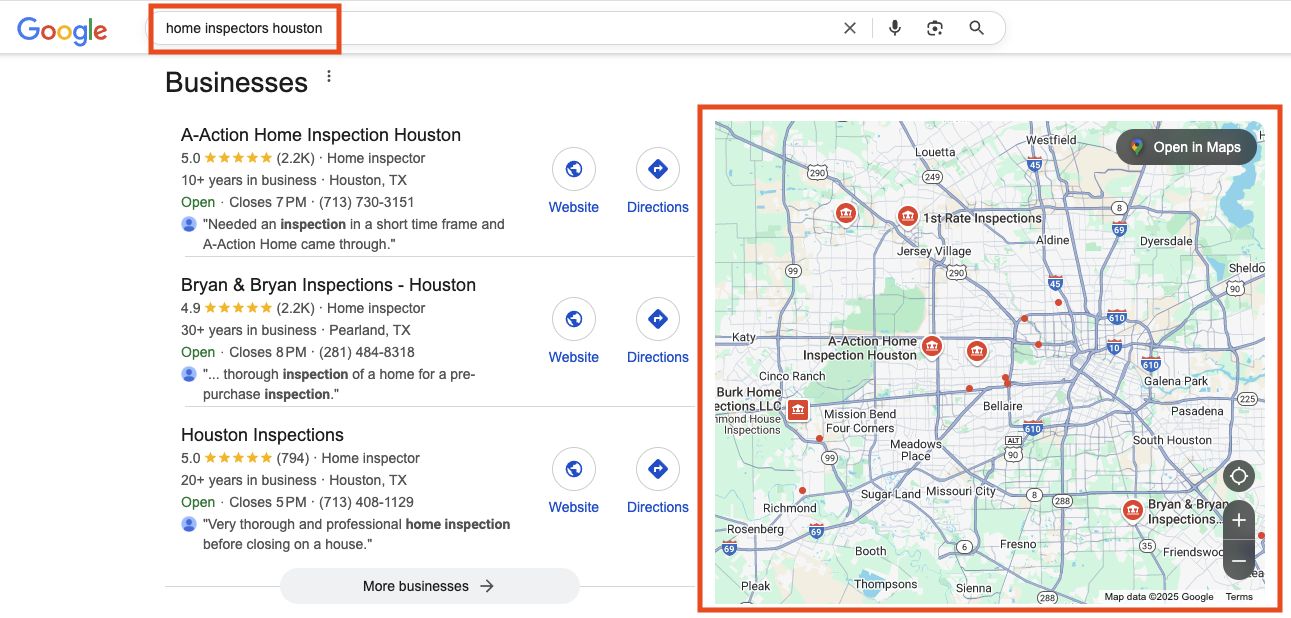
Task: Center map on my location button
Action: (x=1238, y=476)
